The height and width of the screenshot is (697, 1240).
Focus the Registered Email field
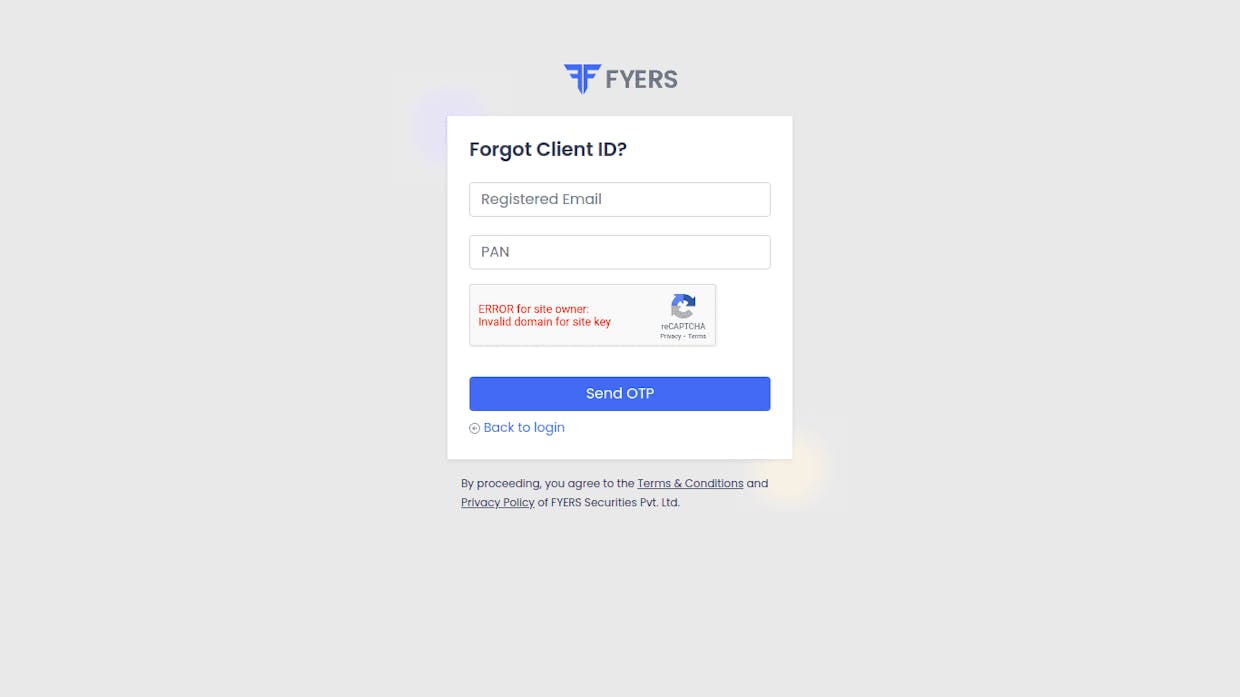point(620,199)
